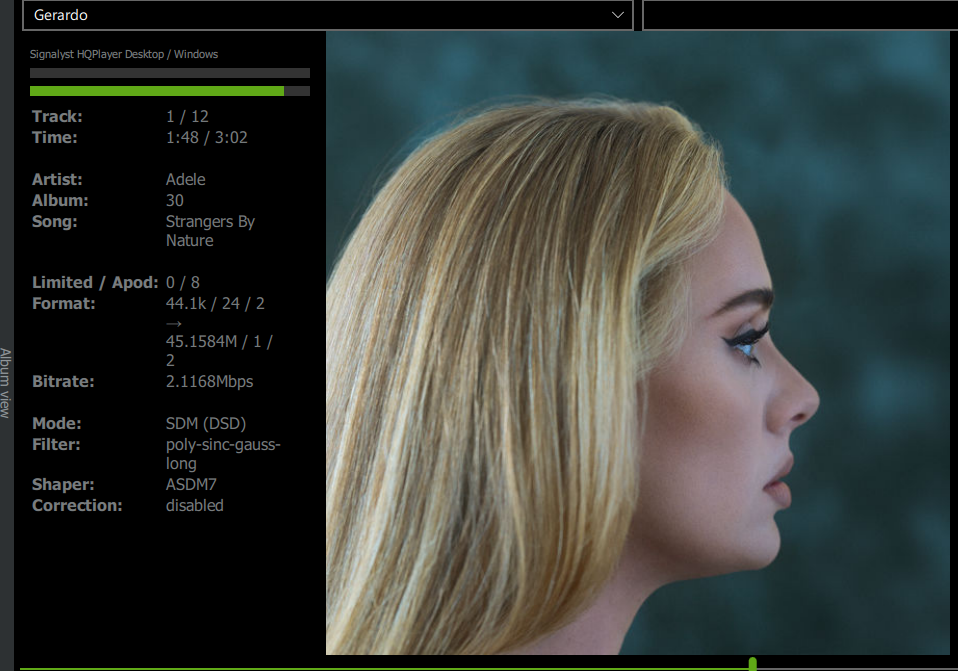958x671 pixels.
Task: Click the output format '45.1584M / 1 / 2'
Action: coord(219,351)
